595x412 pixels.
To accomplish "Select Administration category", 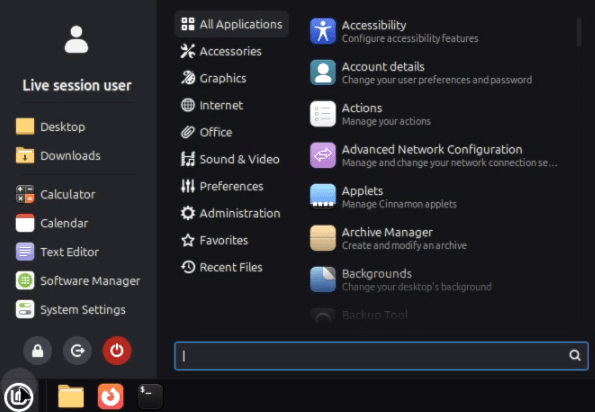I will [x=231, y=213].
